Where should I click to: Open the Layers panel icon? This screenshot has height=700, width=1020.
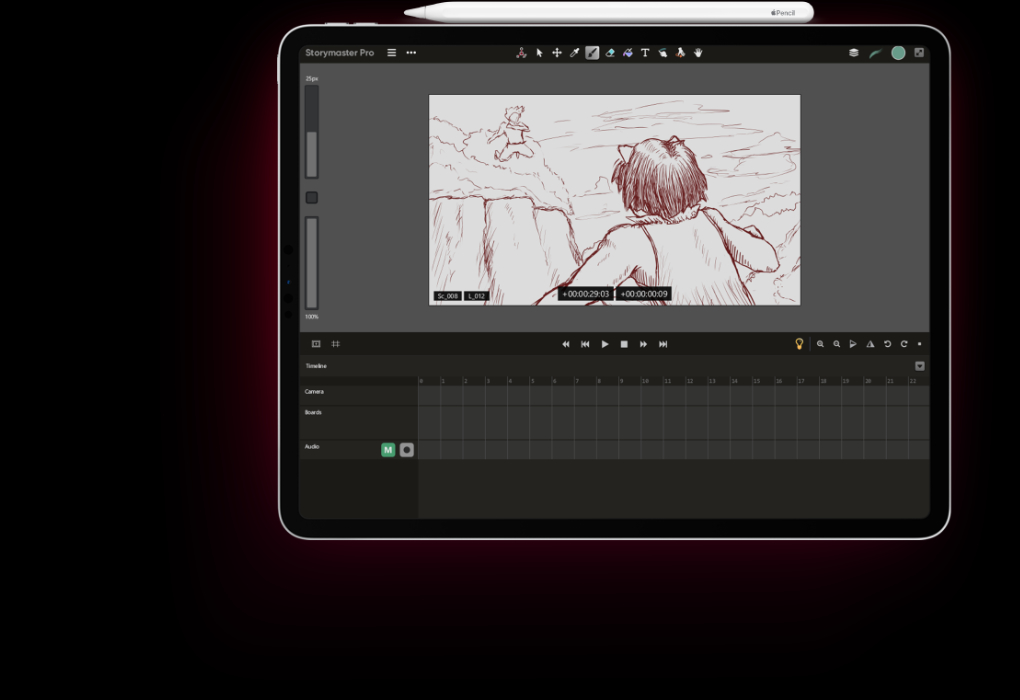point(853,53)
